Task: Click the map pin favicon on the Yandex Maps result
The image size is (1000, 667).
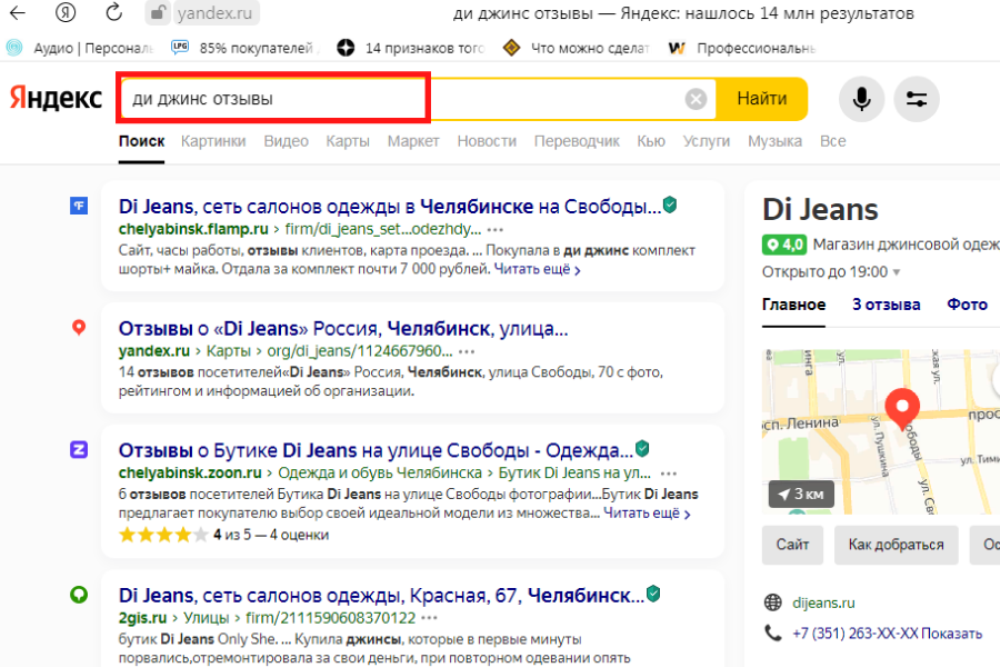Action: click(x=79, y=326)
